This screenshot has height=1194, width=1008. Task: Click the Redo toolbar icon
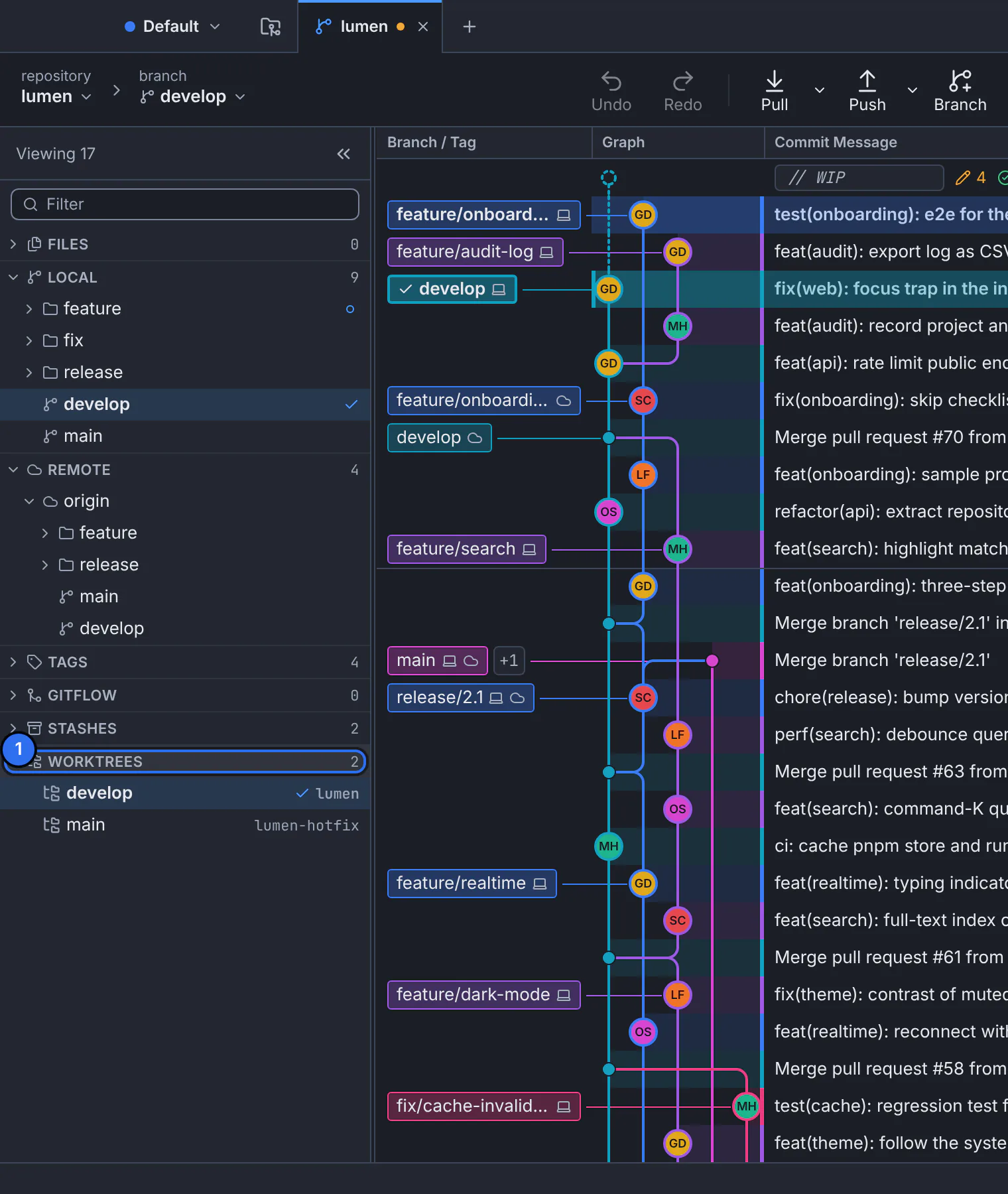pyautogui.click(x=682, y=82)
